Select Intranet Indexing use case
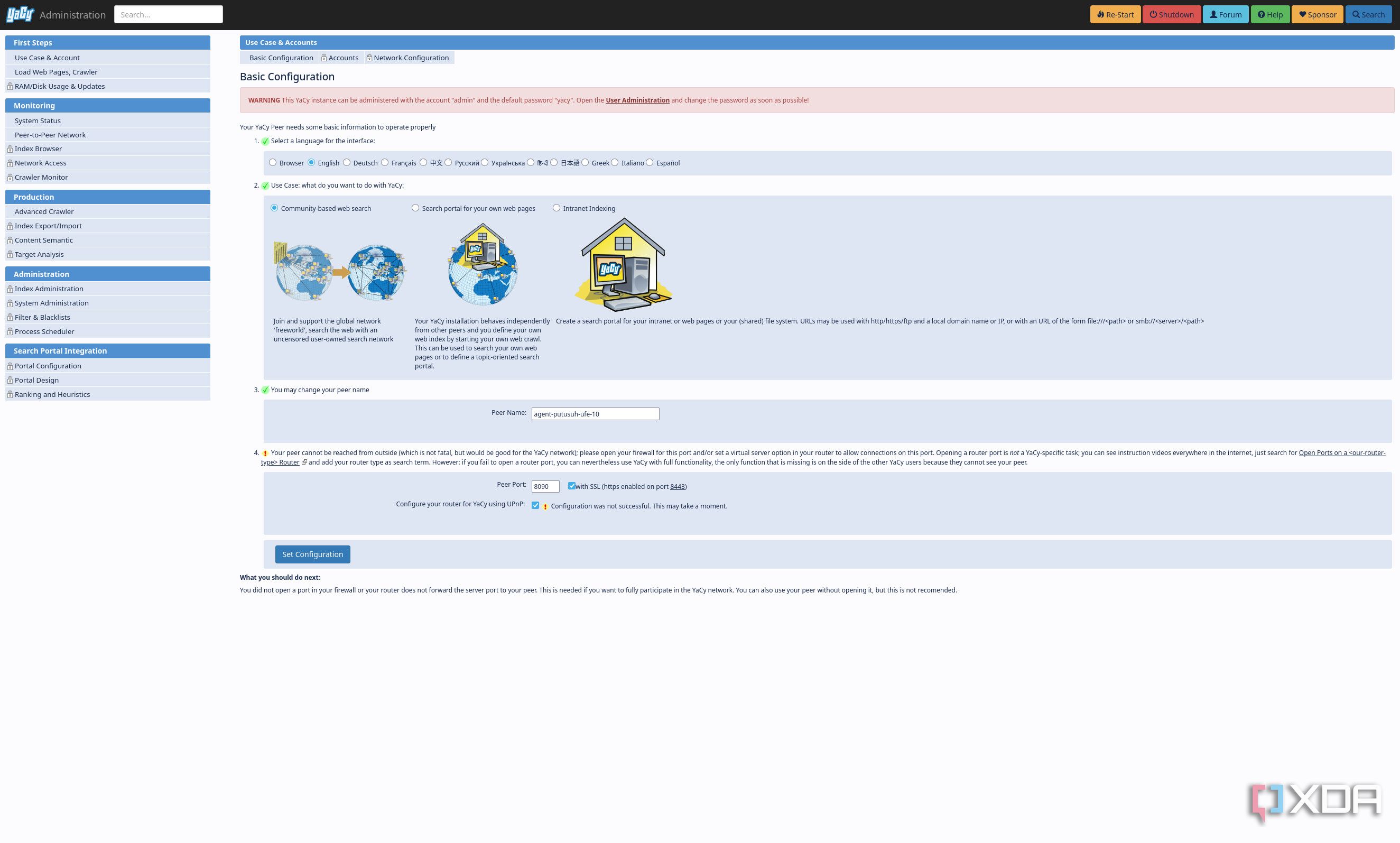The height and width of the screenshot is (843, 1400). pos(556,208)
